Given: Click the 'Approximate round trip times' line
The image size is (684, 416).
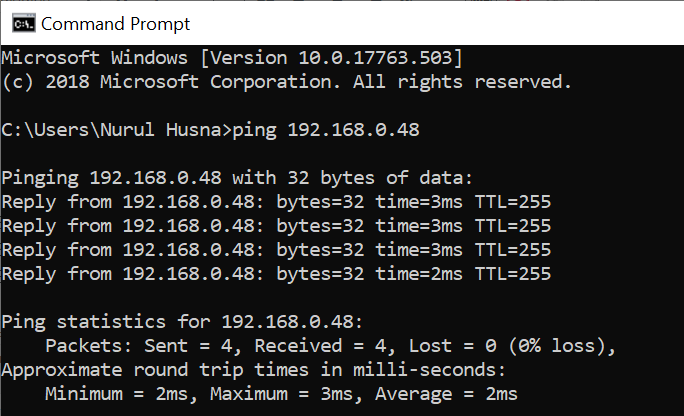Looking at the screenshot, I should 253,370.
